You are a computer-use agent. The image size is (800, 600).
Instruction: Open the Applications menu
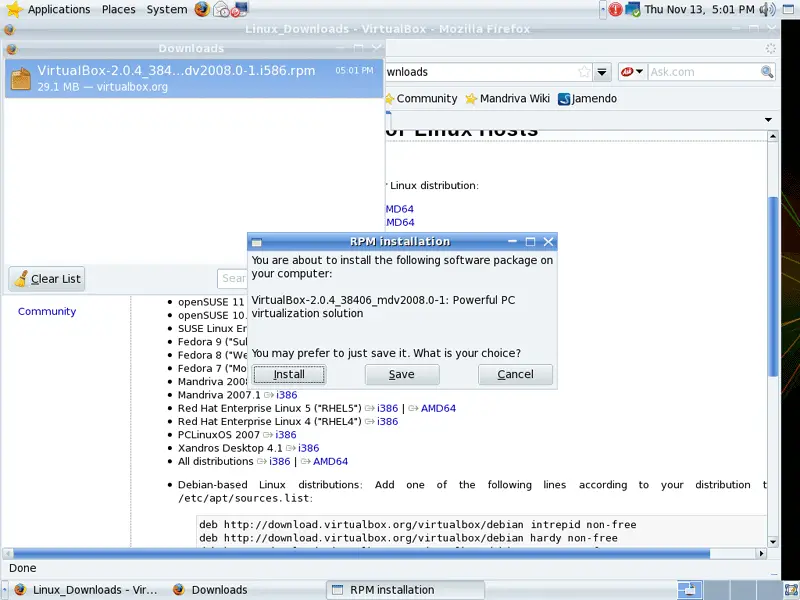pos(59,9)
